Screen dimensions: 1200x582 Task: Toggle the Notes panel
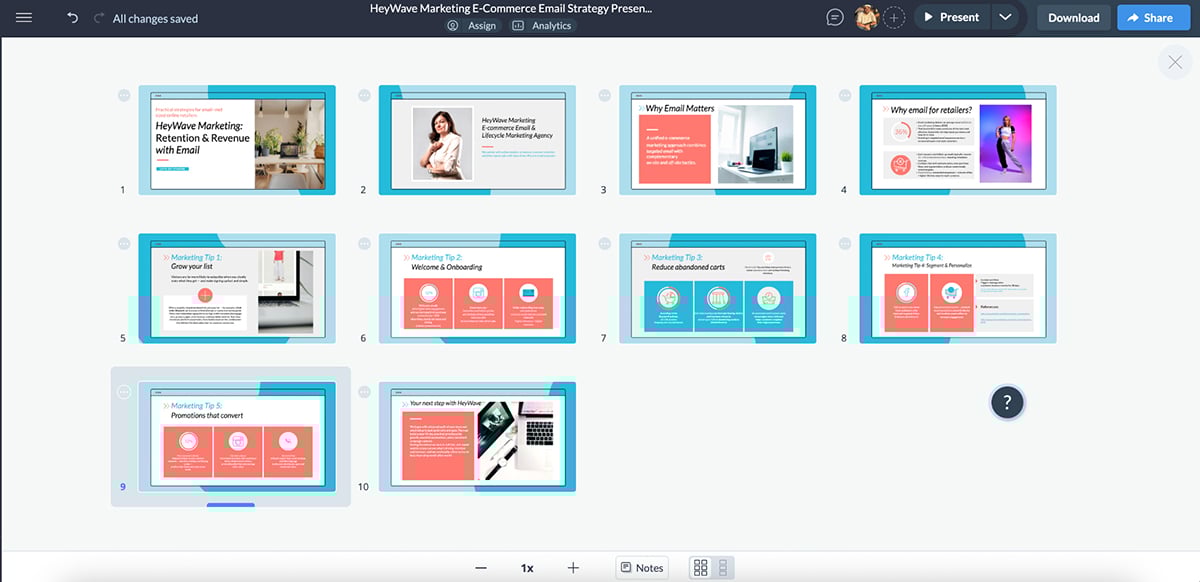click(641, 567)
